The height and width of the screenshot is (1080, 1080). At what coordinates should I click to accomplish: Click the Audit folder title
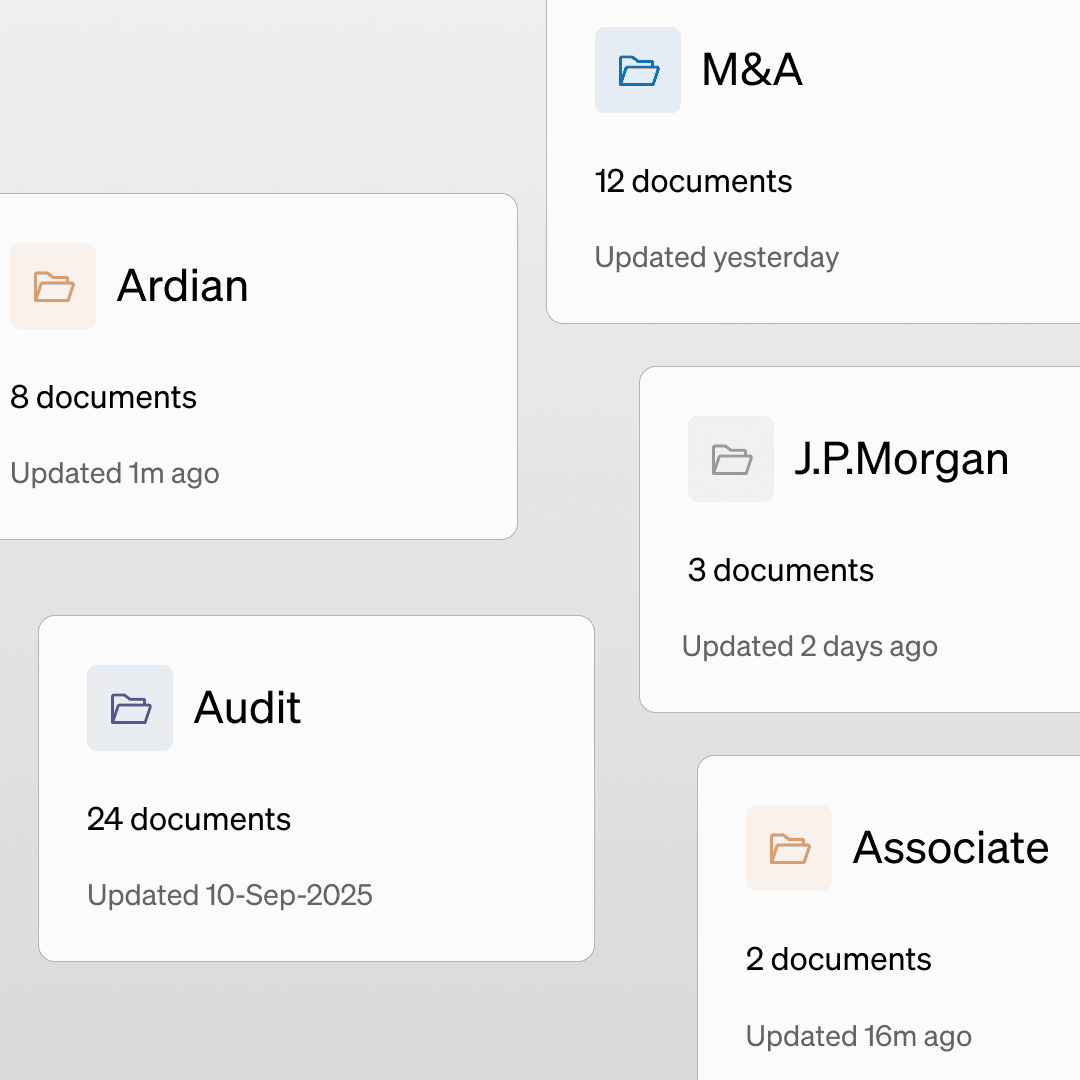tap(246, 708)
